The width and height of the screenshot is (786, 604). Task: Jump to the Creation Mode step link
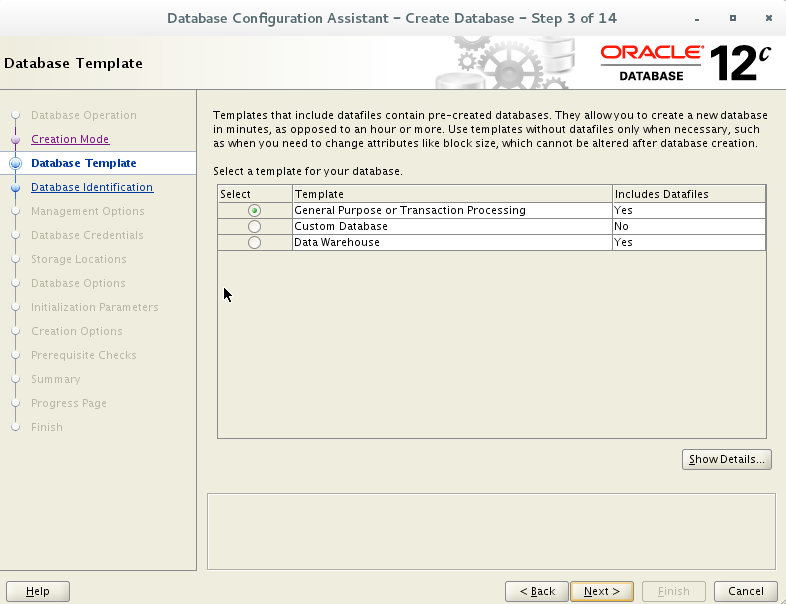click(x=70, y=139)
